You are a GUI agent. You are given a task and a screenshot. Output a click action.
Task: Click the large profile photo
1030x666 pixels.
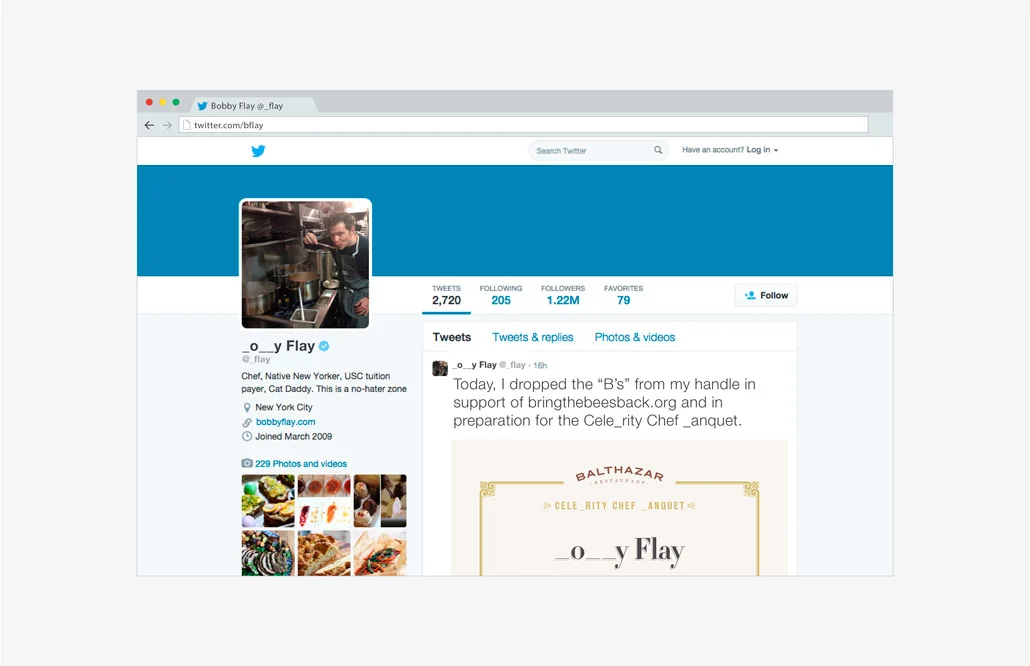coord(305,265)
